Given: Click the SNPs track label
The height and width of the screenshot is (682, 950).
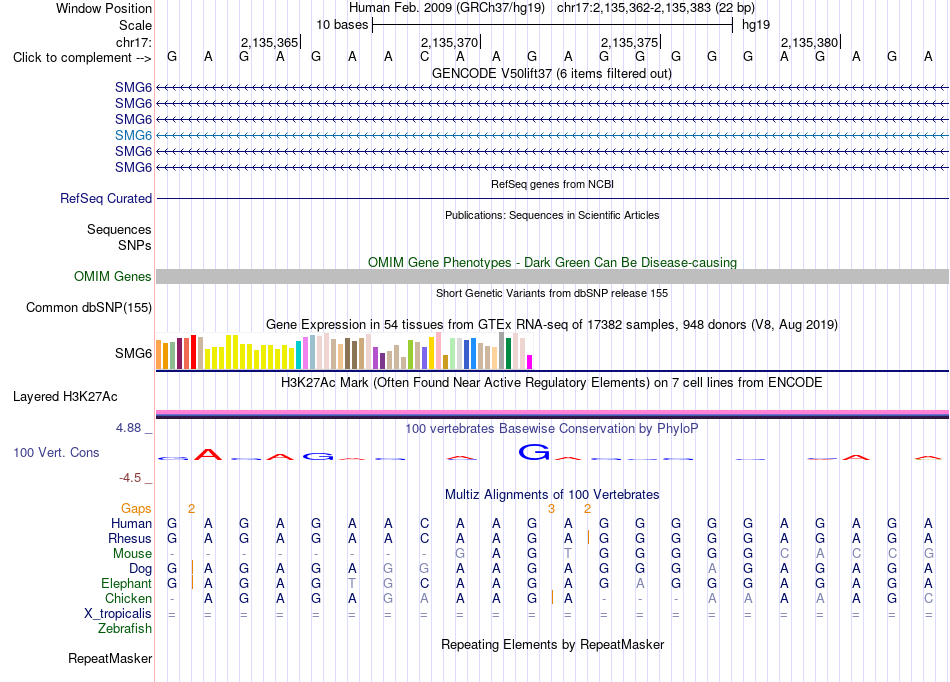Looking at the screenshot, I should (135, 245).
